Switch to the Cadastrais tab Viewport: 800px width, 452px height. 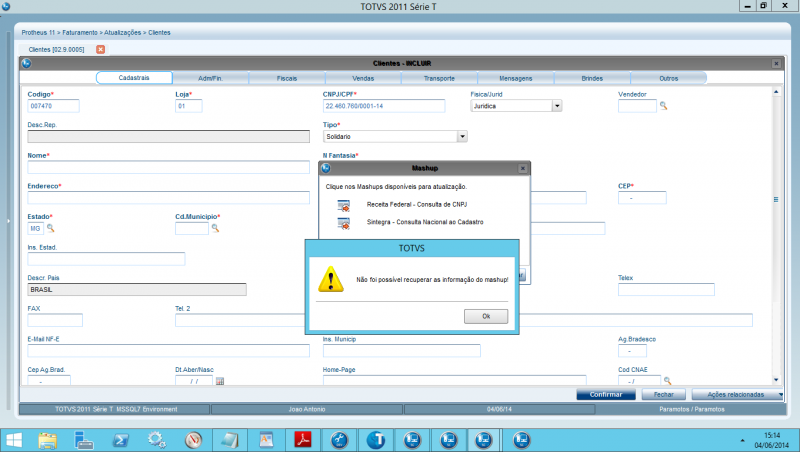tap(134, 78)
